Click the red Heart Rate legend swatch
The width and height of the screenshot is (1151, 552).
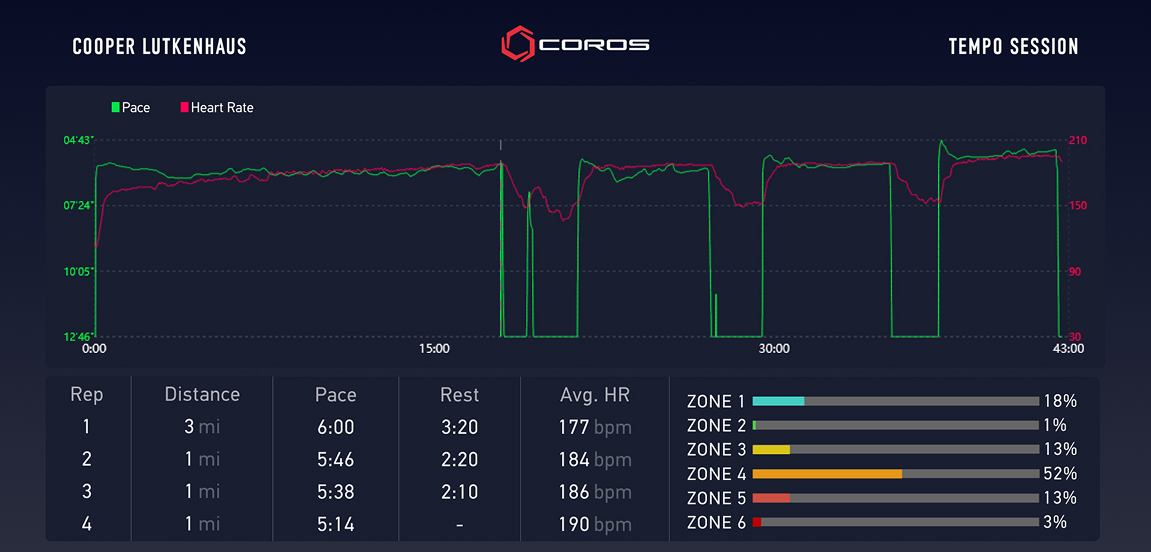pyautogui.click(x=184, y=108)
